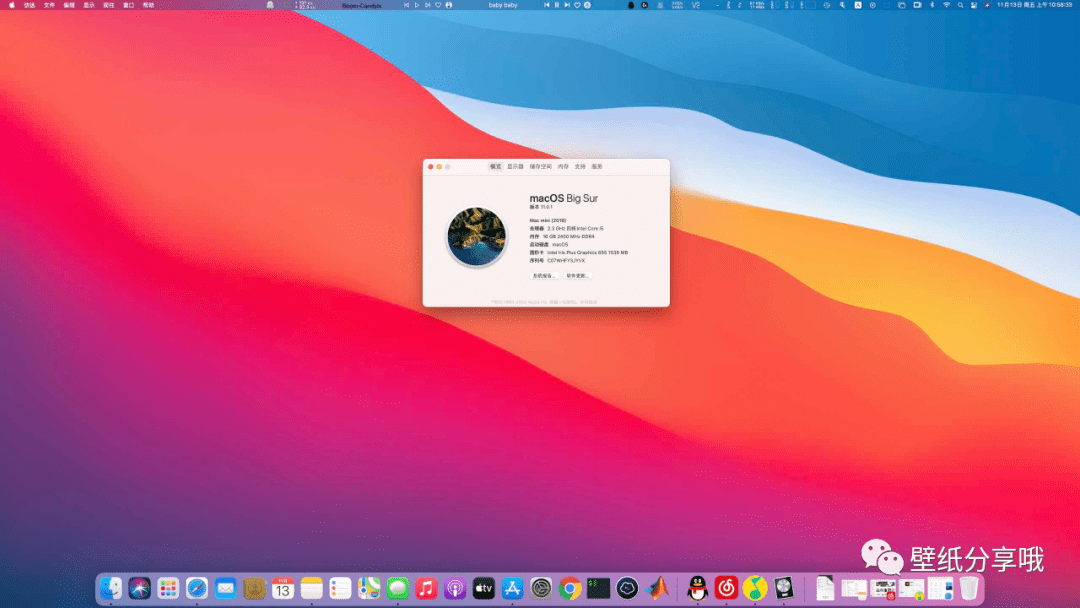Click the version 11.0.1 text

(x=541, y=207)
